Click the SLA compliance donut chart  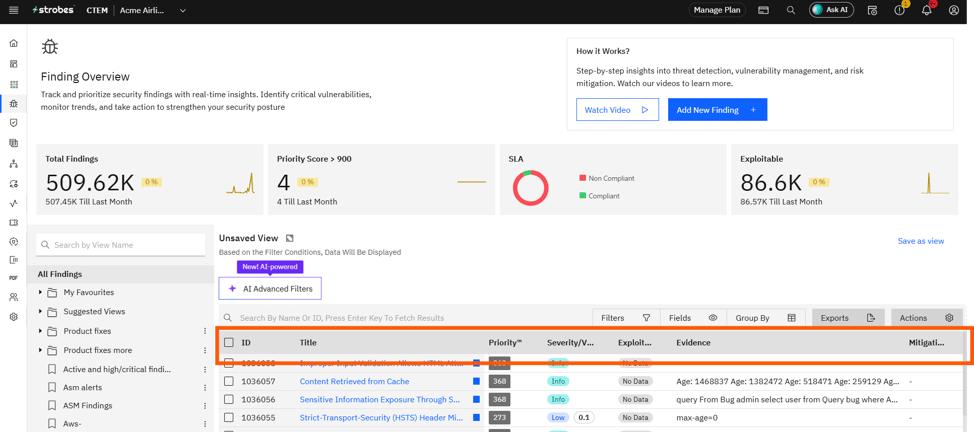pos(530,187)
